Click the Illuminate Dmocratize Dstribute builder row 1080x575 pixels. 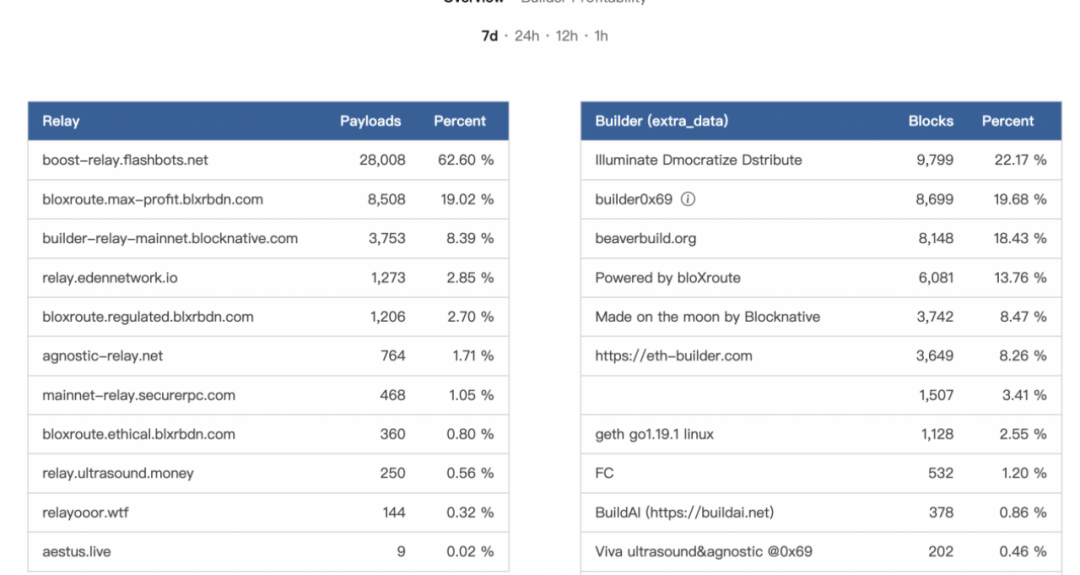(x=698, y=160)
